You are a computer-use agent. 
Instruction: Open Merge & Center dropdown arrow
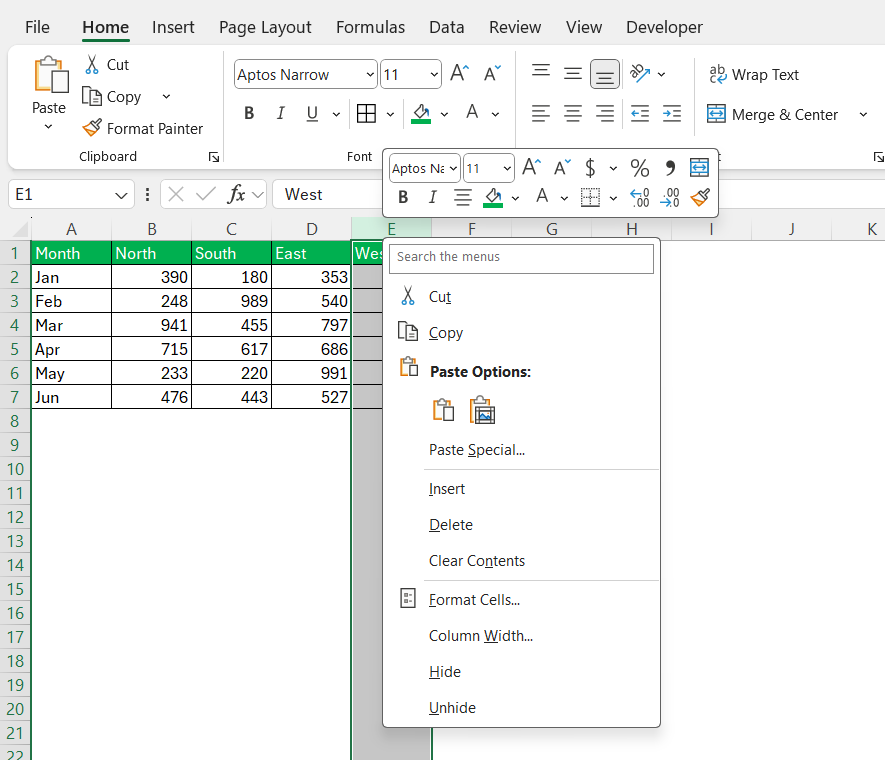[x=863, y=115]
